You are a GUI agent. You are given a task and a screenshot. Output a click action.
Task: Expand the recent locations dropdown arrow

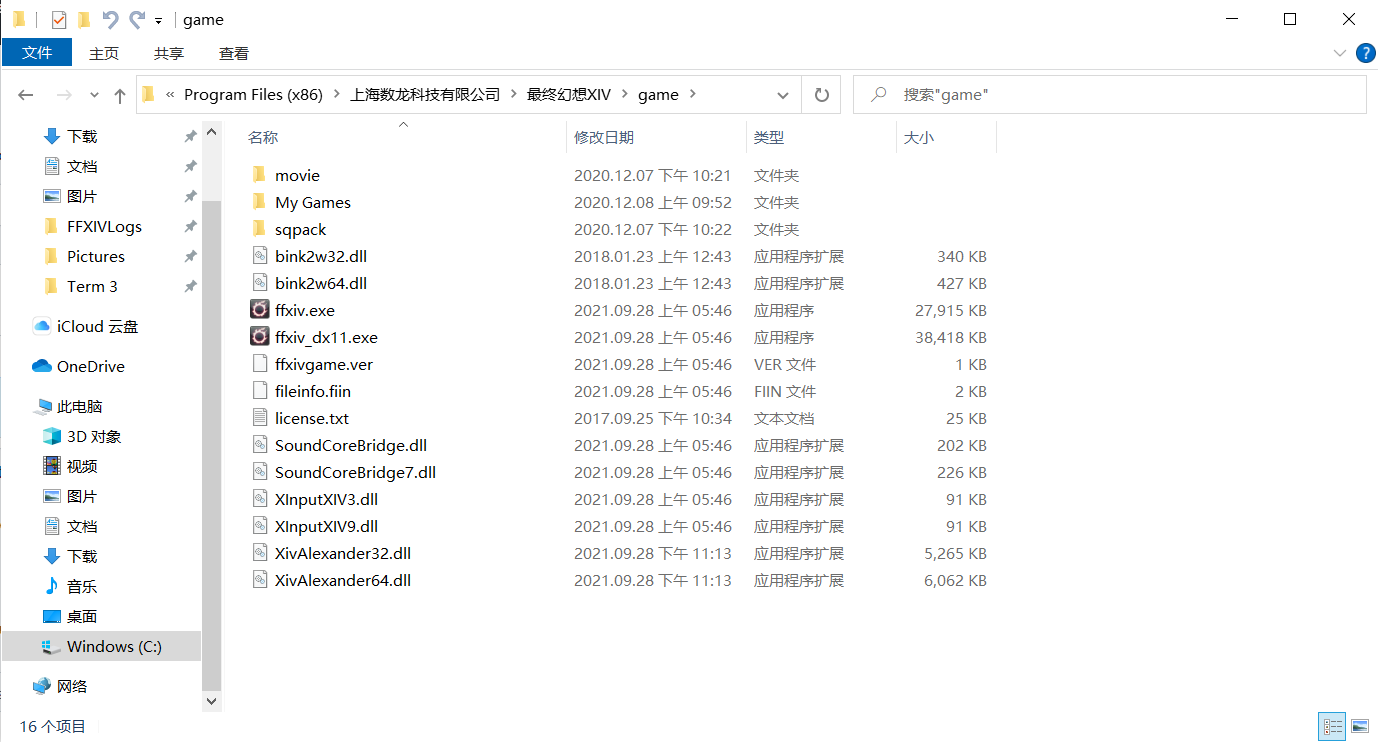(x=95, y=95)
